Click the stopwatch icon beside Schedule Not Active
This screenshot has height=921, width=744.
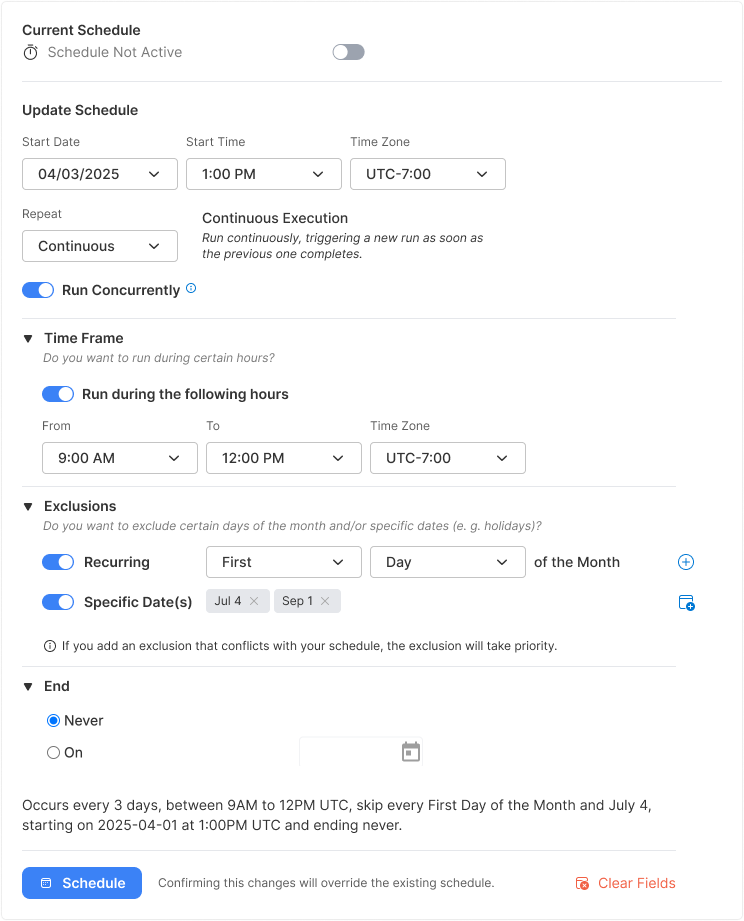coord(31,53)
